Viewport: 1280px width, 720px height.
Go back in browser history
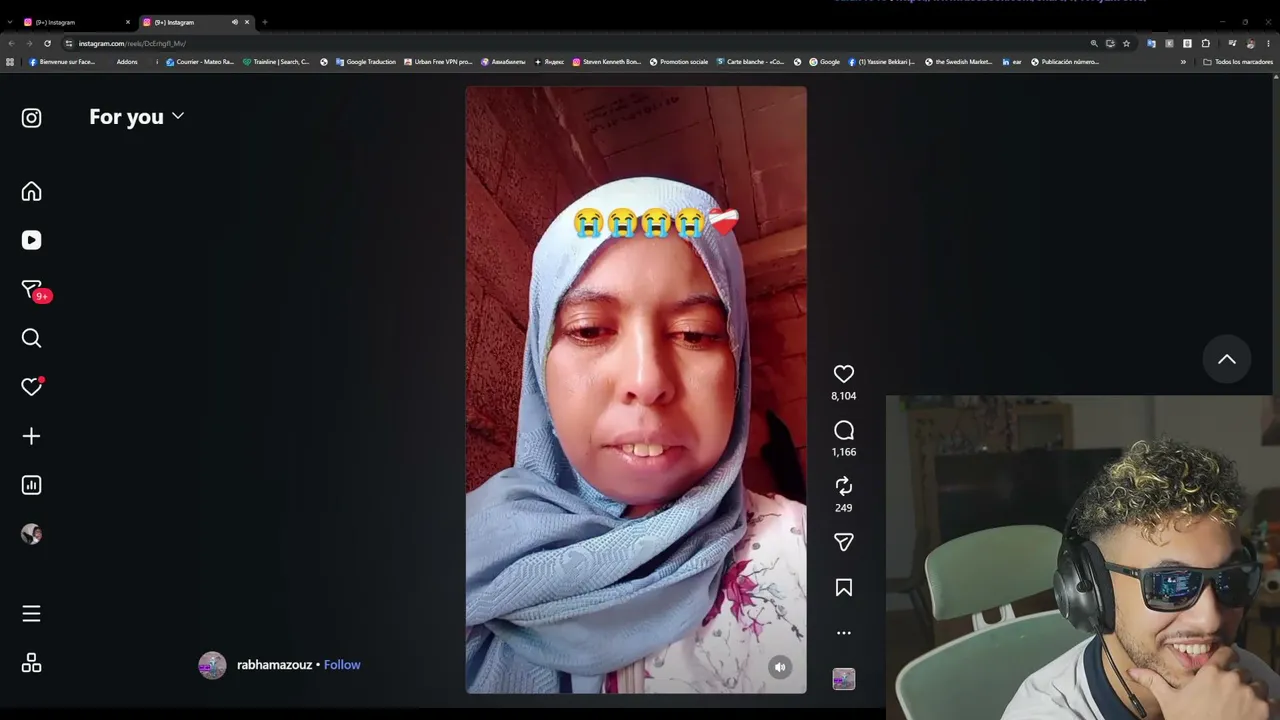point(11,43)
